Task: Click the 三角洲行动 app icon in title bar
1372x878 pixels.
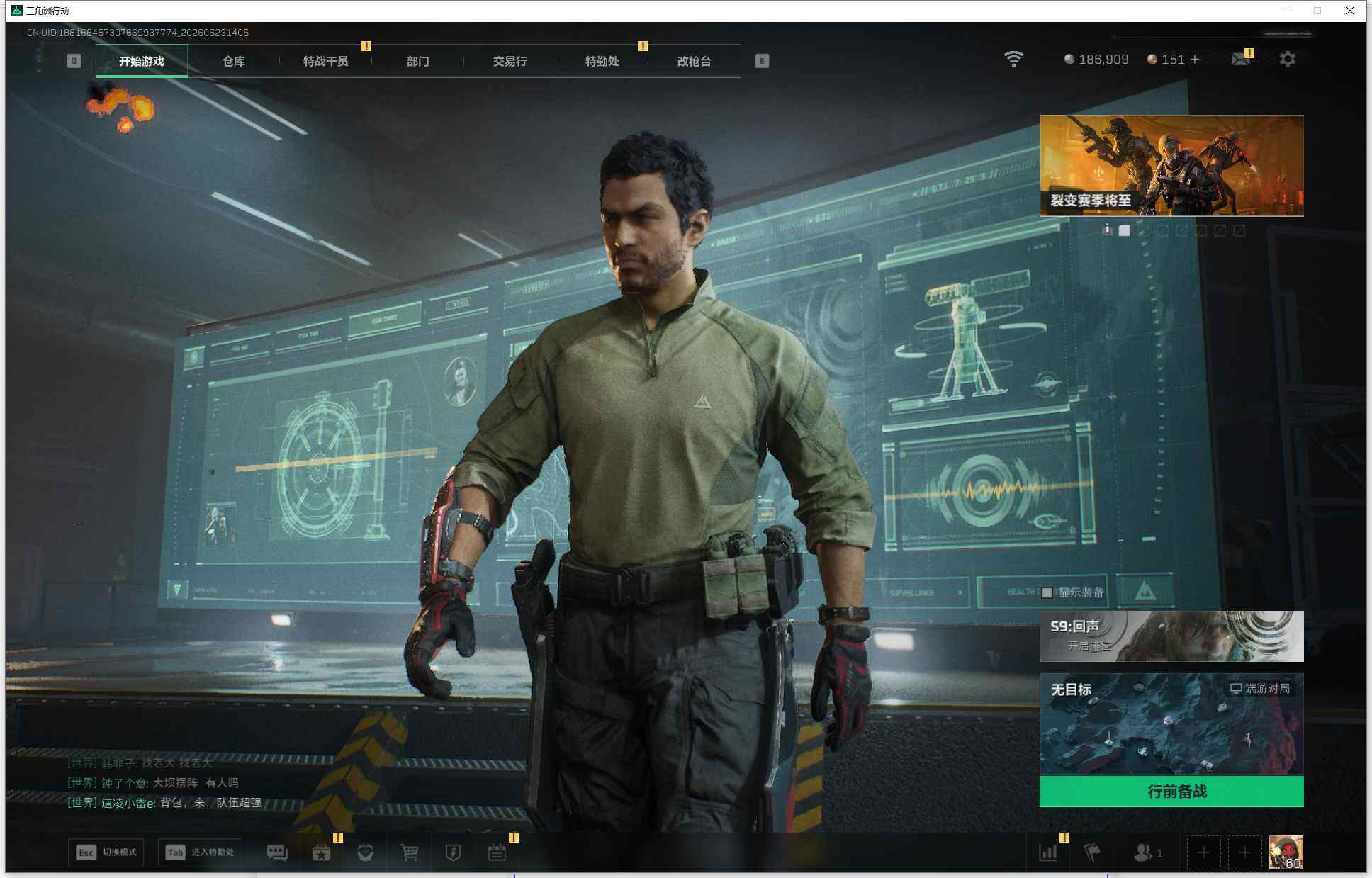Action: (17, 11)
